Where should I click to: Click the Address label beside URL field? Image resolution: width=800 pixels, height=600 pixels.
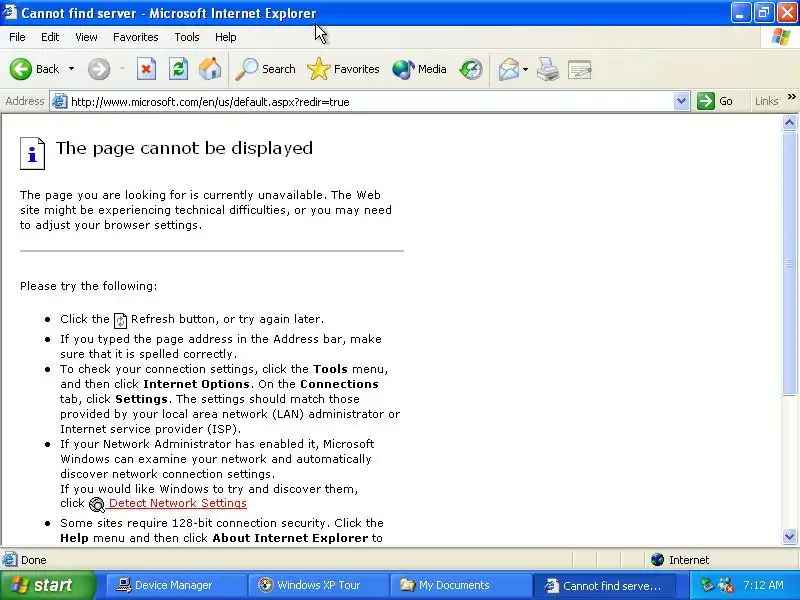tap(24, 101)
